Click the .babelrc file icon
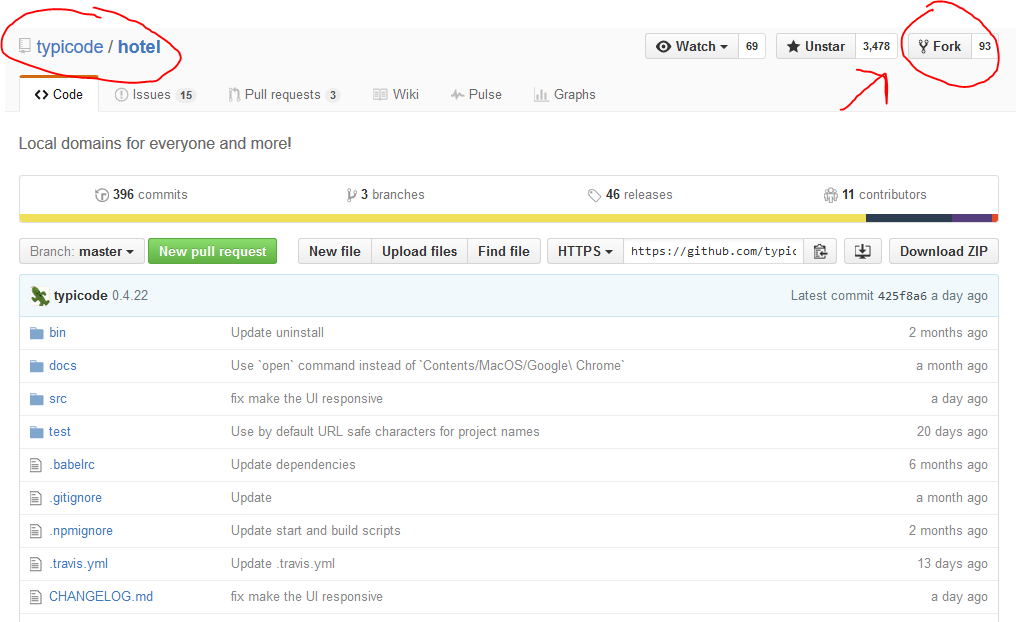1016x622 pixels. (x=36, y=465)
